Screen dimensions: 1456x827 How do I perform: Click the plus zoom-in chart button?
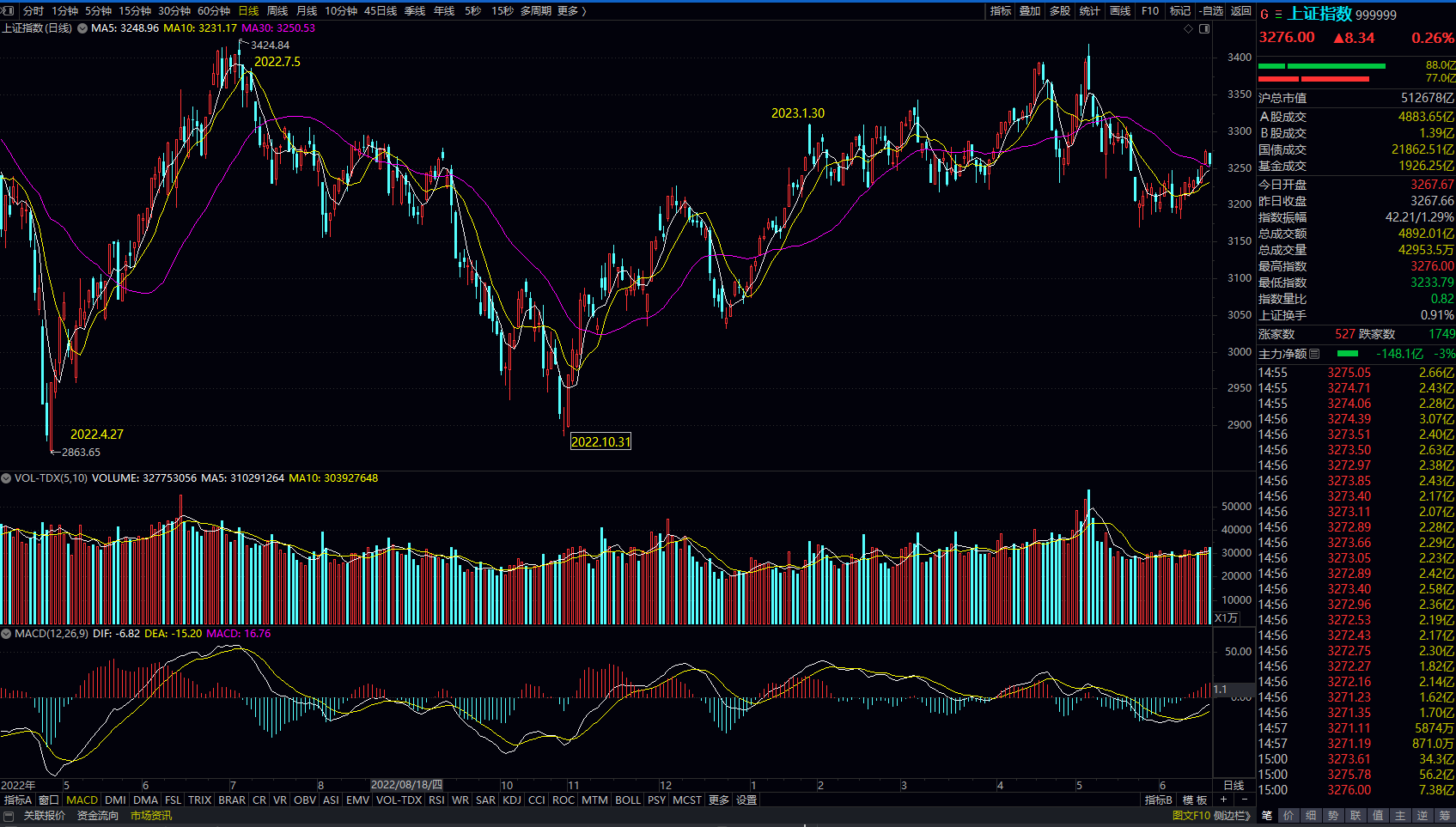tap(1223, 800)
